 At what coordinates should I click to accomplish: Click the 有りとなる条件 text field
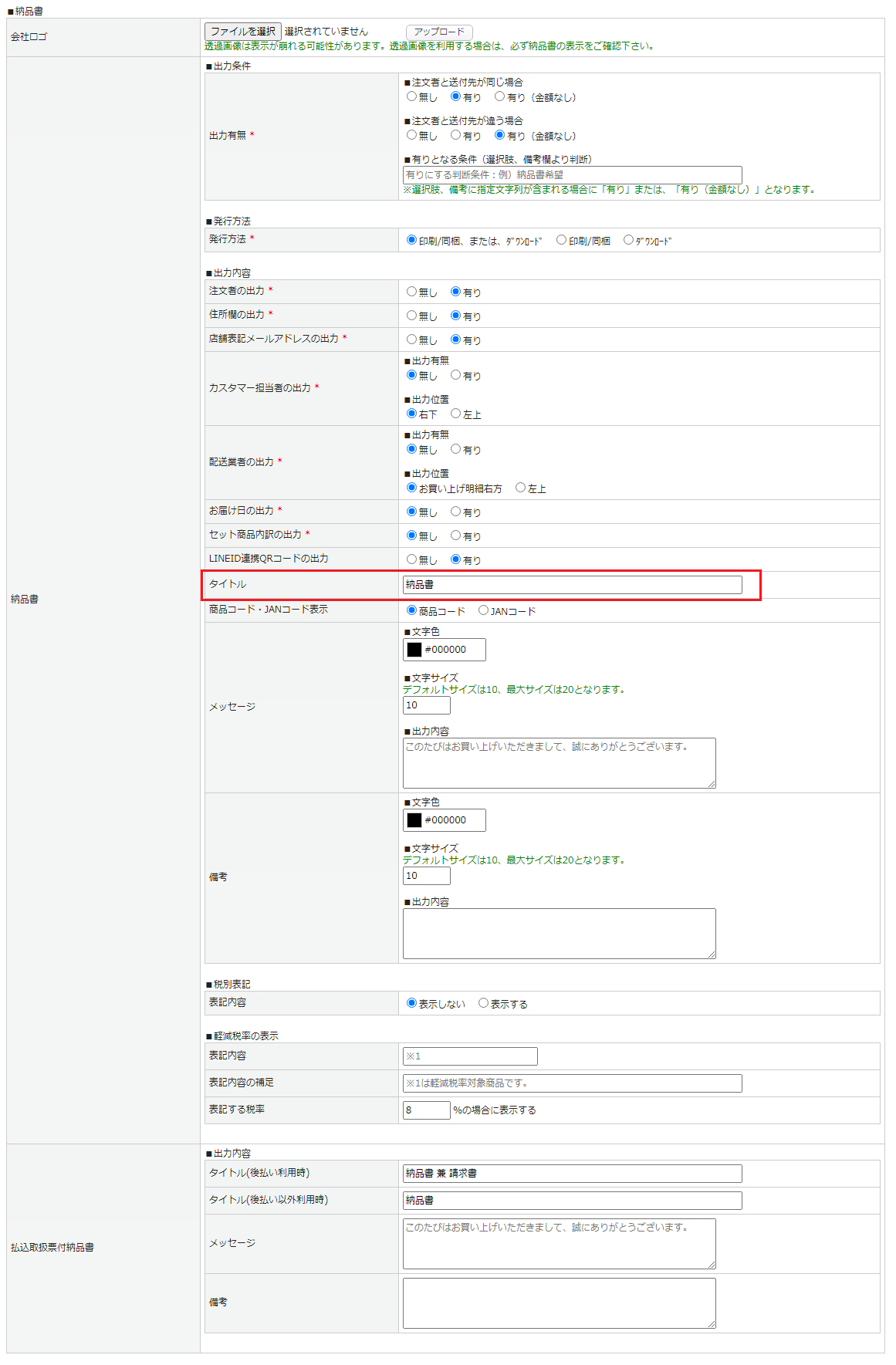click(572, 175)
